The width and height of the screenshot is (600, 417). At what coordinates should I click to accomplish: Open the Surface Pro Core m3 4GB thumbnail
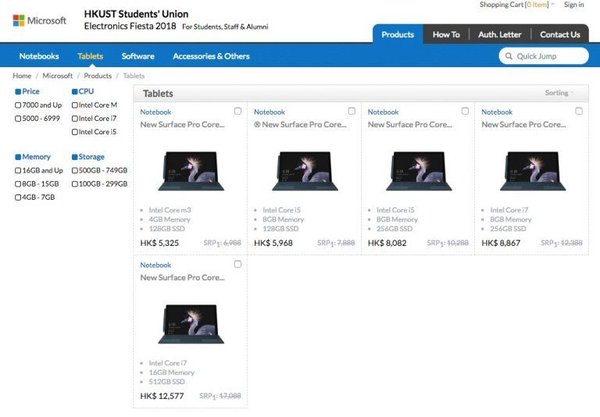(191, 171)
